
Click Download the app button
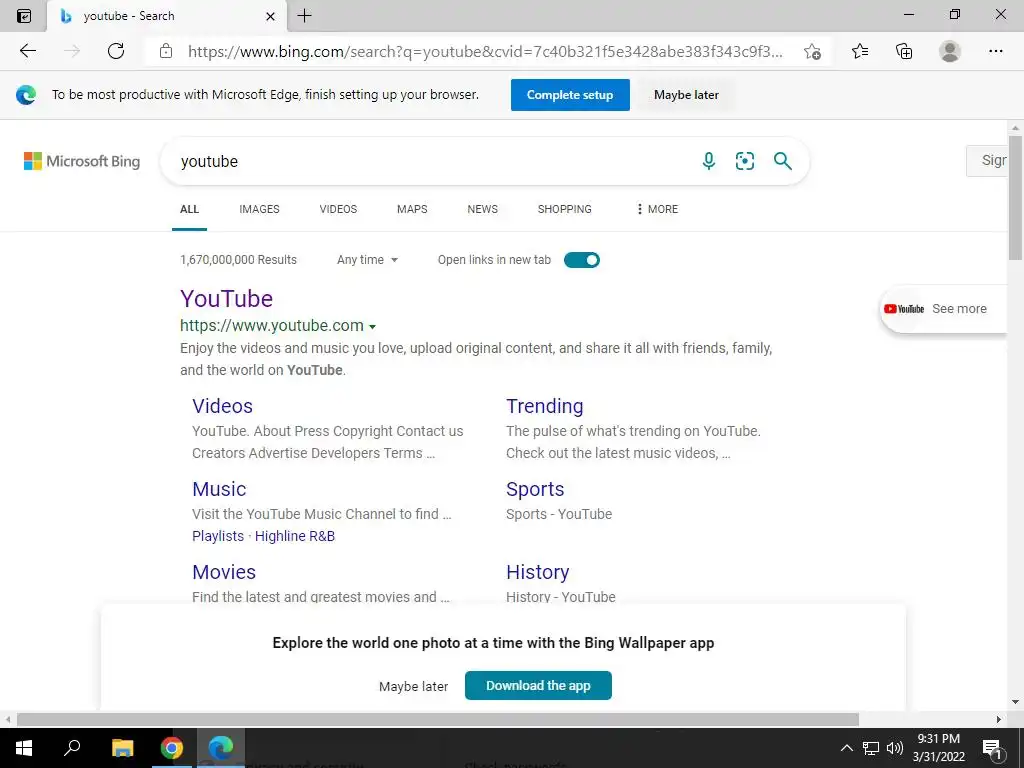click(538, 685)
